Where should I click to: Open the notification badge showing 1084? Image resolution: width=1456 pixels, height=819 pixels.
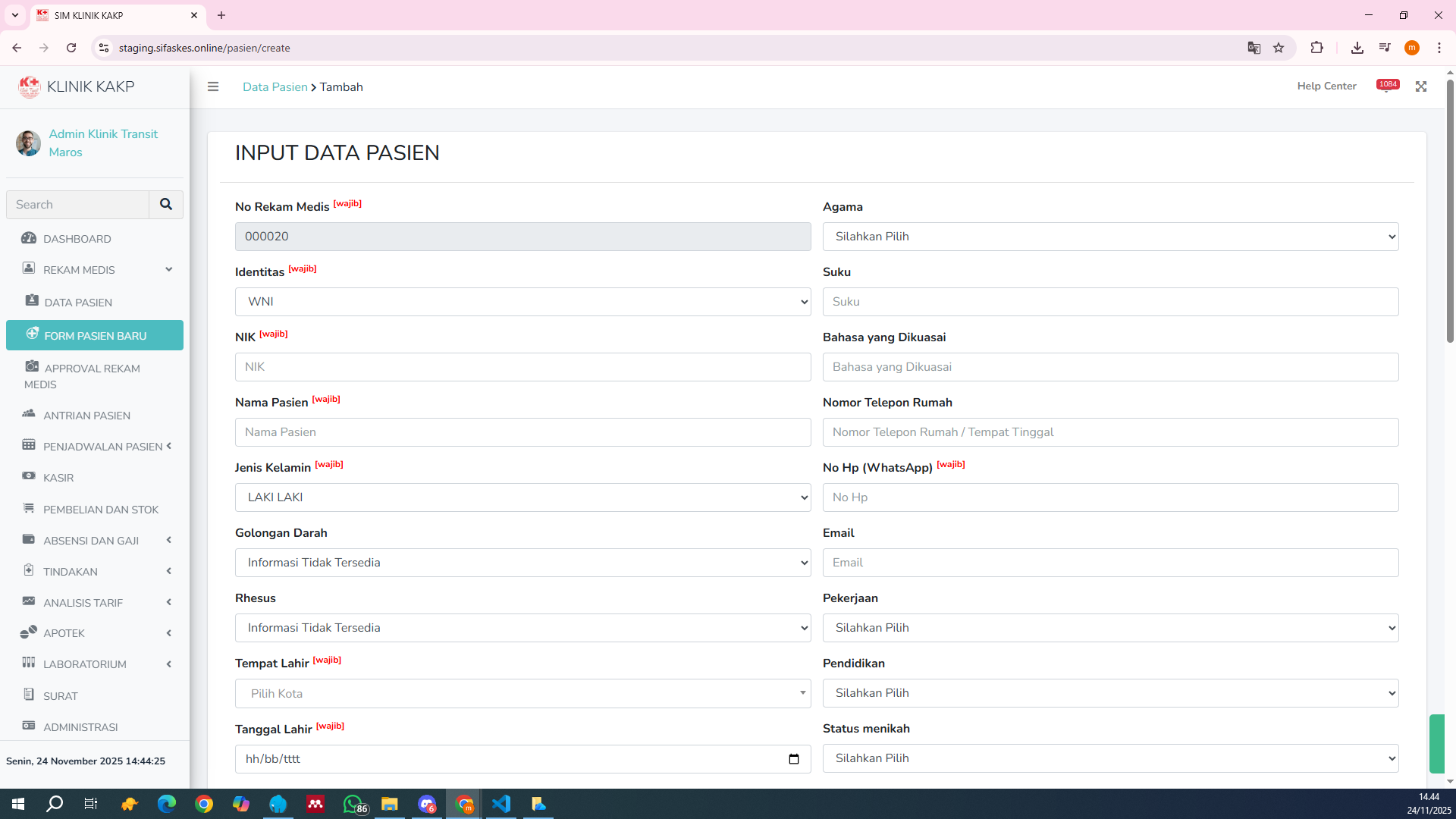[1388, 85]
